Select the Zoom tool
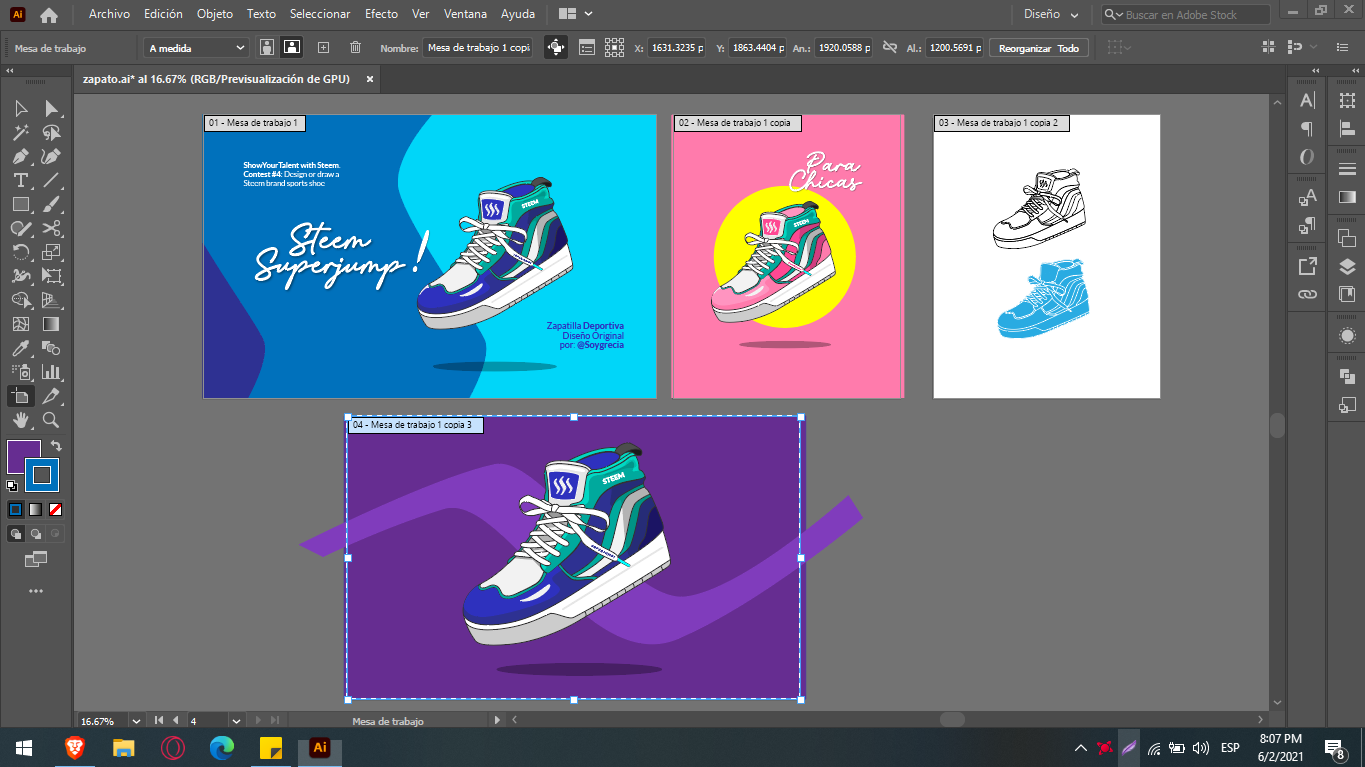The width and height of the screenshot is (1365, 767). click(x=51, y=420)
